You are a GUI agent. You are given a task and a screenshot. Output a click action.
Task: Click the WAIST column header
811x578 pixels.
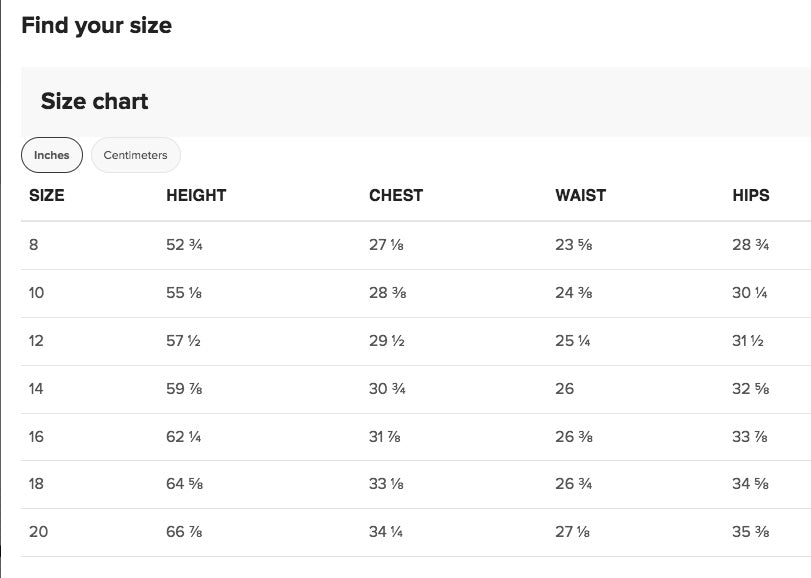pyautogui.click(x=582, y=195)
